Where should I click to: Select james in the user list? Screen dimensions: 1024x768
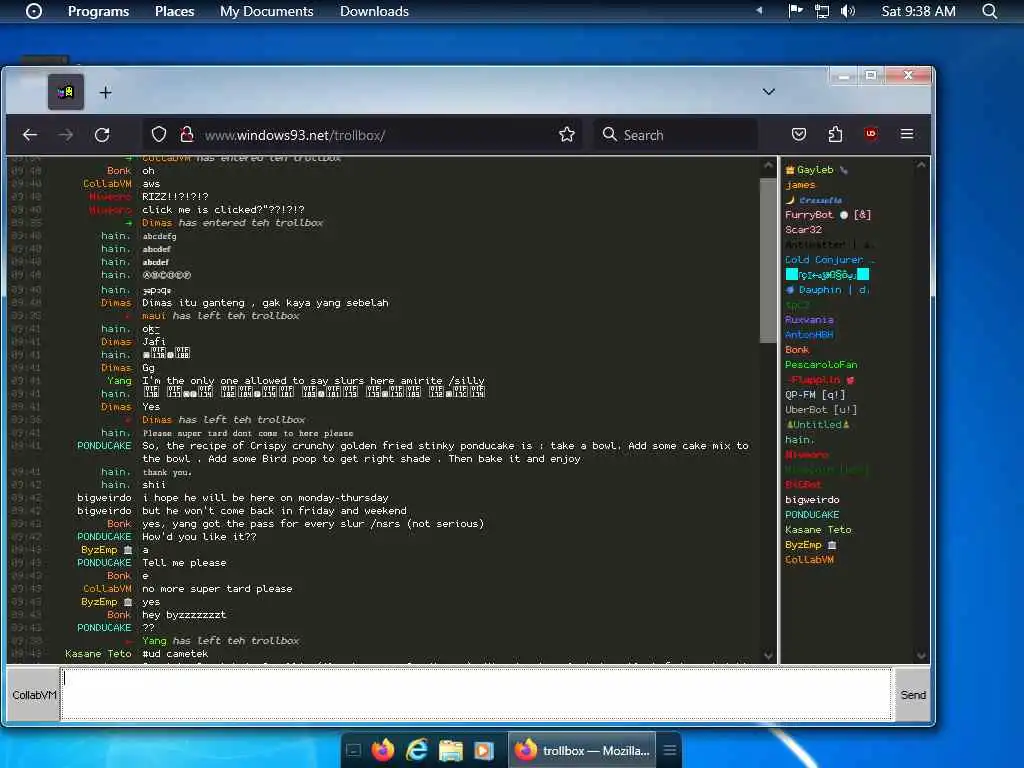(800, 185)
